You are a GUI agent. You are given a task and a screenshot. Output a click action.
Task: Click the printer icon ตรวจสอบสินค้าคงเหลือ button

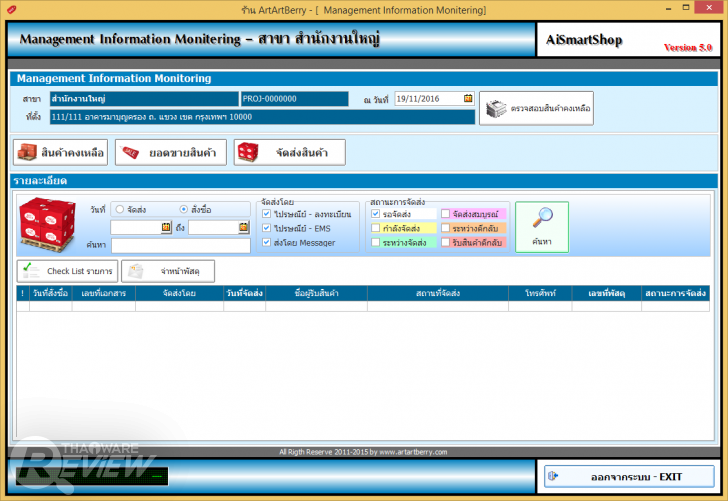point(536,108)
